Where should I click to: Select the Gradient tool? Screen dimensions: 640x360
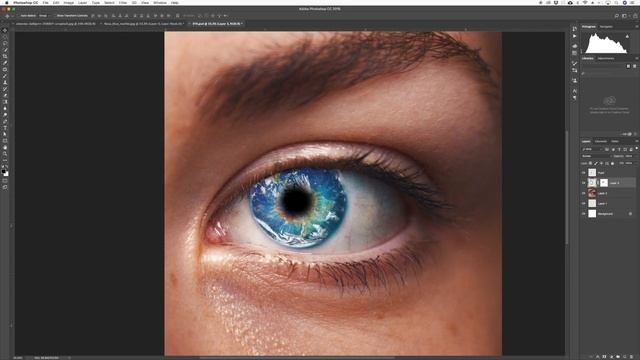click(5, 102)
